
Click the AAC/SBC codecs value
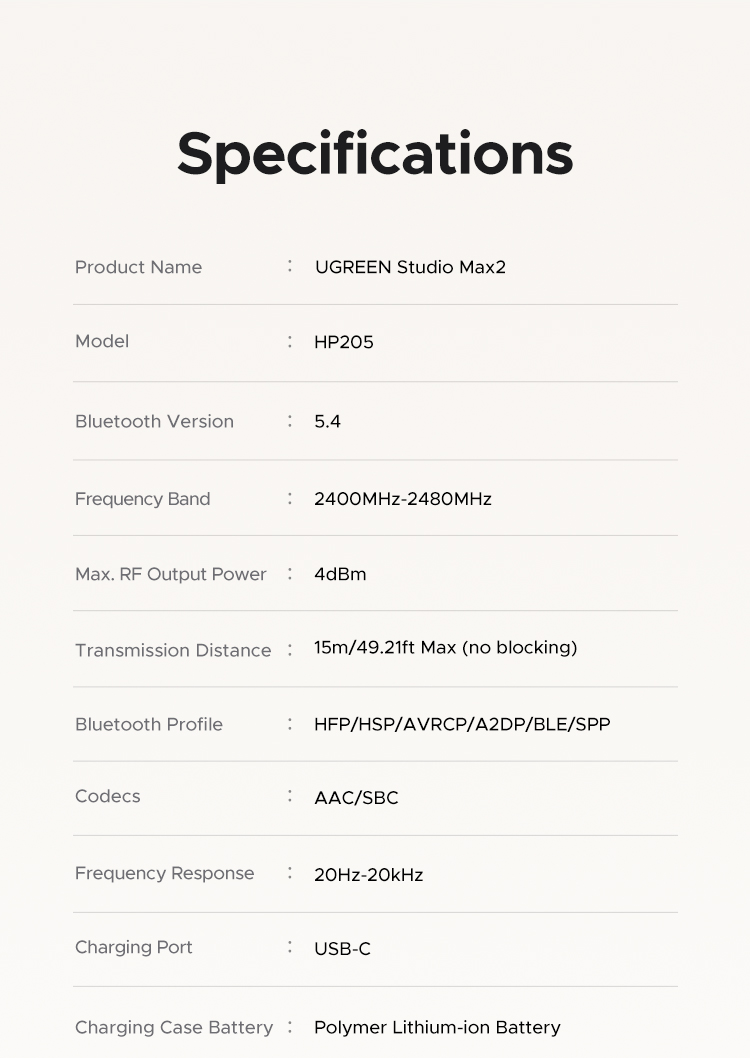(x=356, y=798)
